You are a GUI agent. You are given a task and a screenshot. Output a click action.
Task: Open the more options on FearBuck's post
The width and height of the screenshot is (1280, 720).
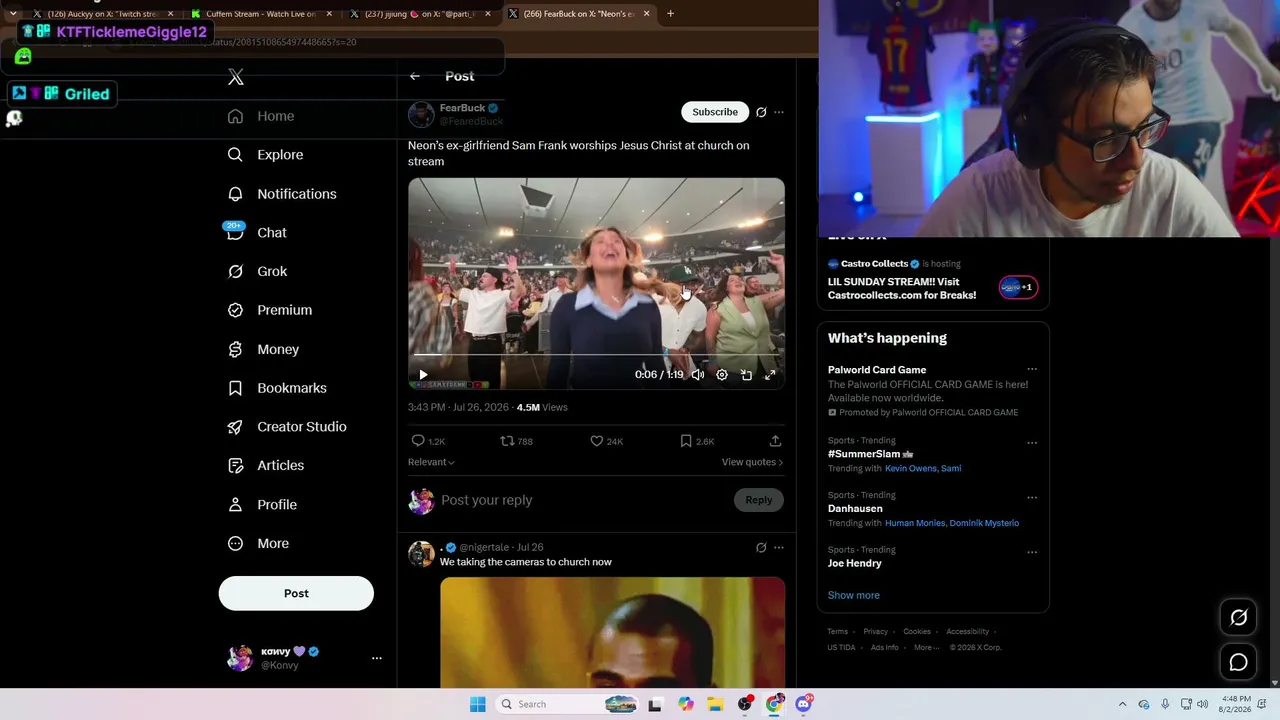779,112
